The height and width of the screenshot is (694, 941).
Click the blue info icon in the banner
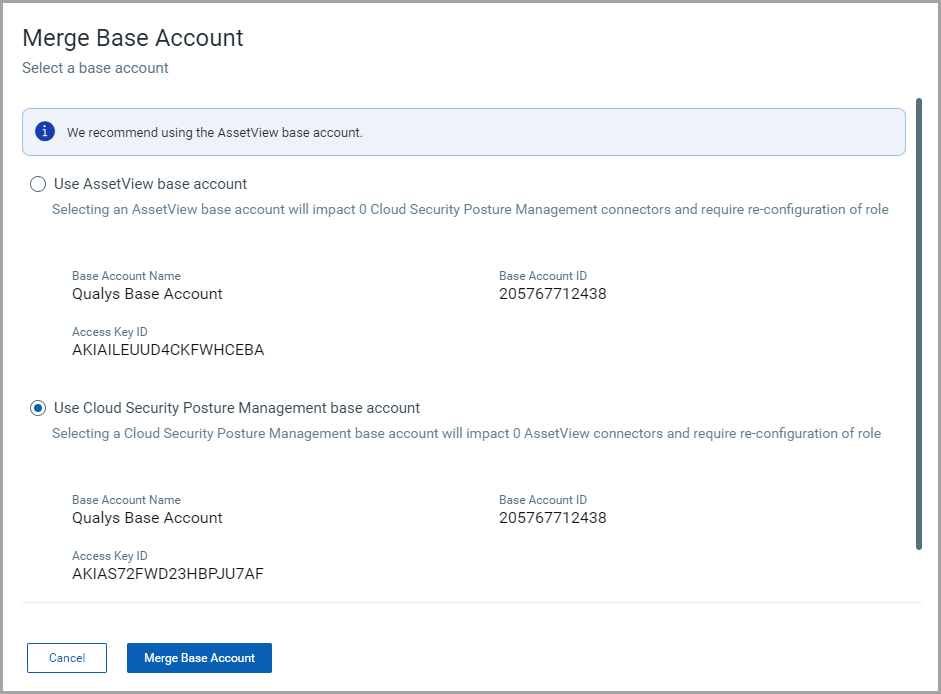42,131
